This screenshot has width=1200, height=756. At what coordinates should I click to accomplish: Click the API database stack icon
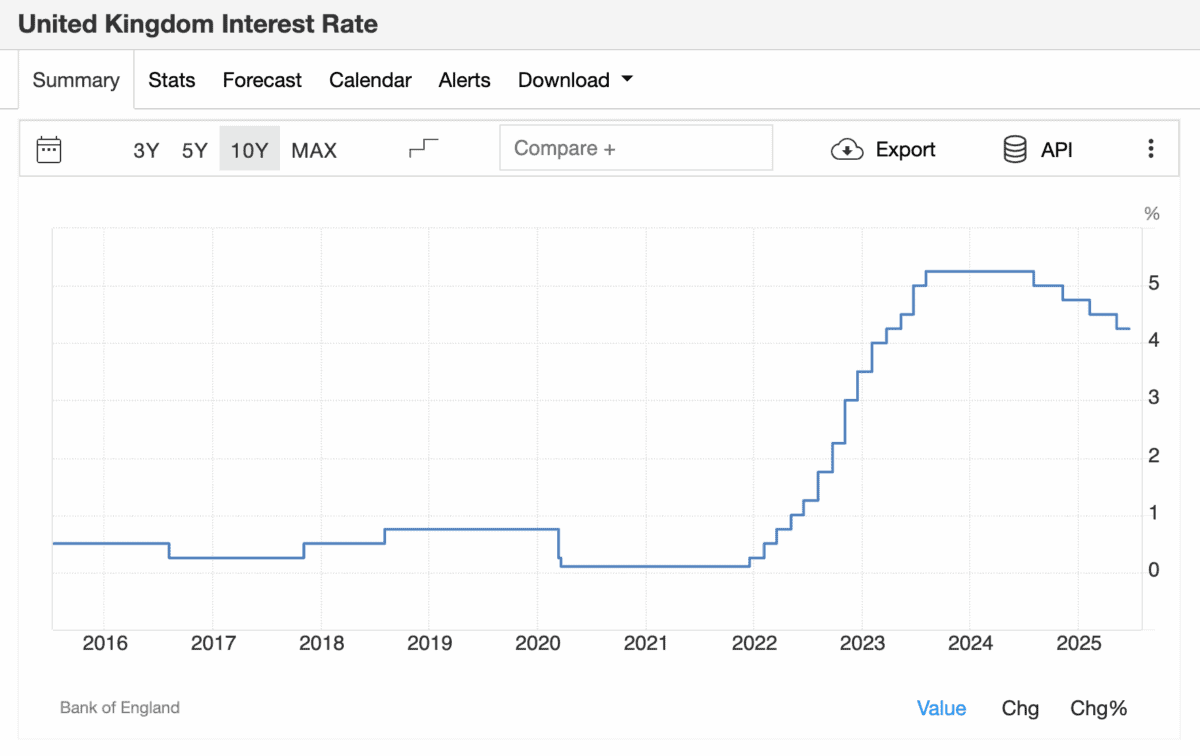tap(1014, 150)
